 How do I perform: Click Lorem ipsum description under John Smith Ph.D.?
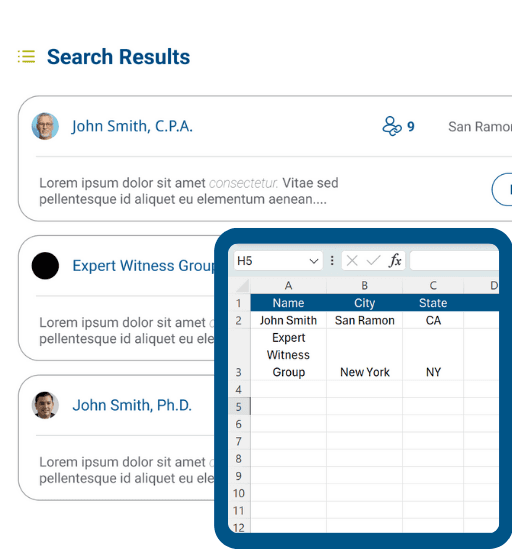(126, 470)
